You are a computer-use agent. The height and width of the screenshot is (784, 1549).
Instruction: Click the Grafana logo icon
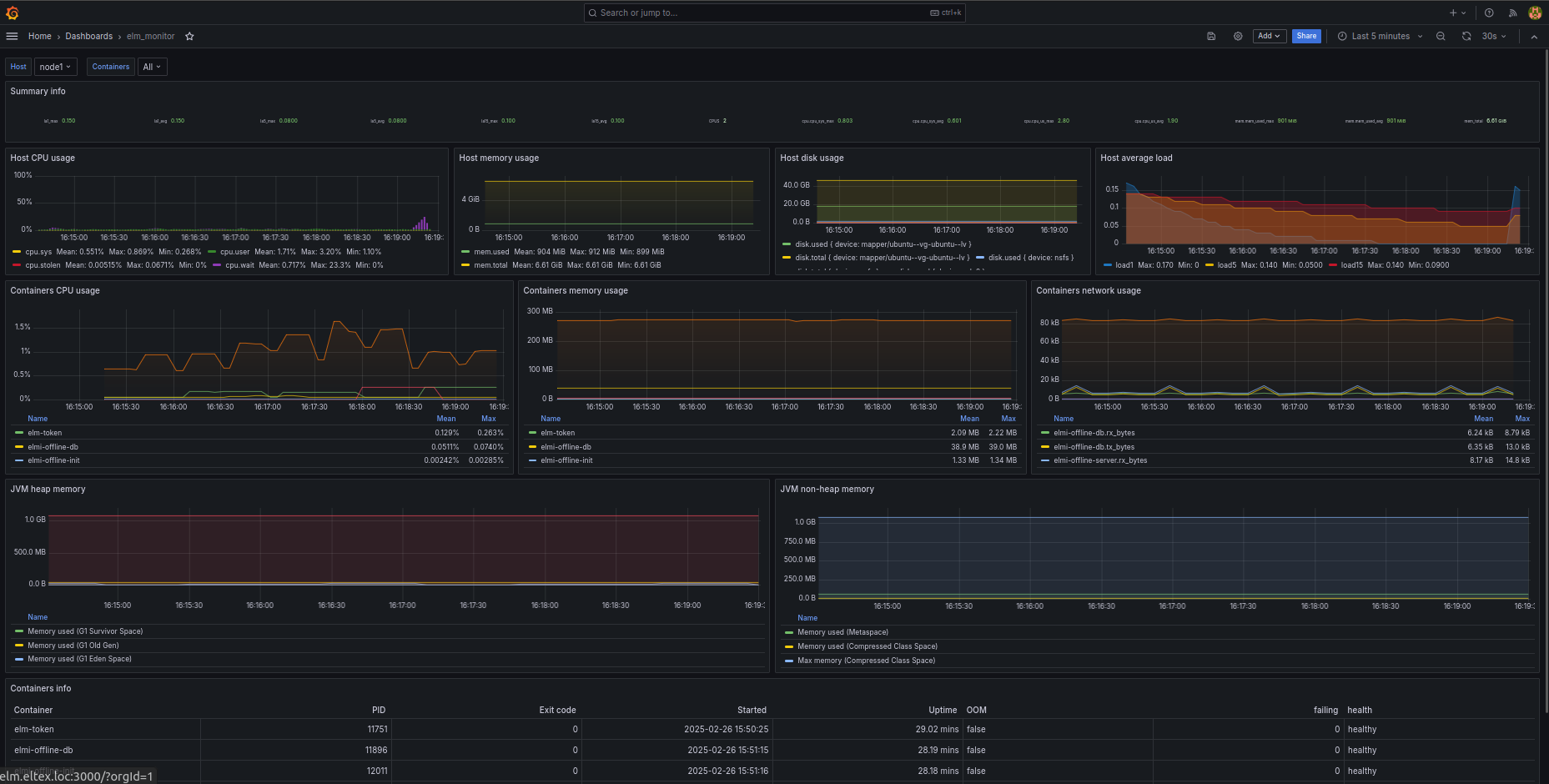pos(12,13)
